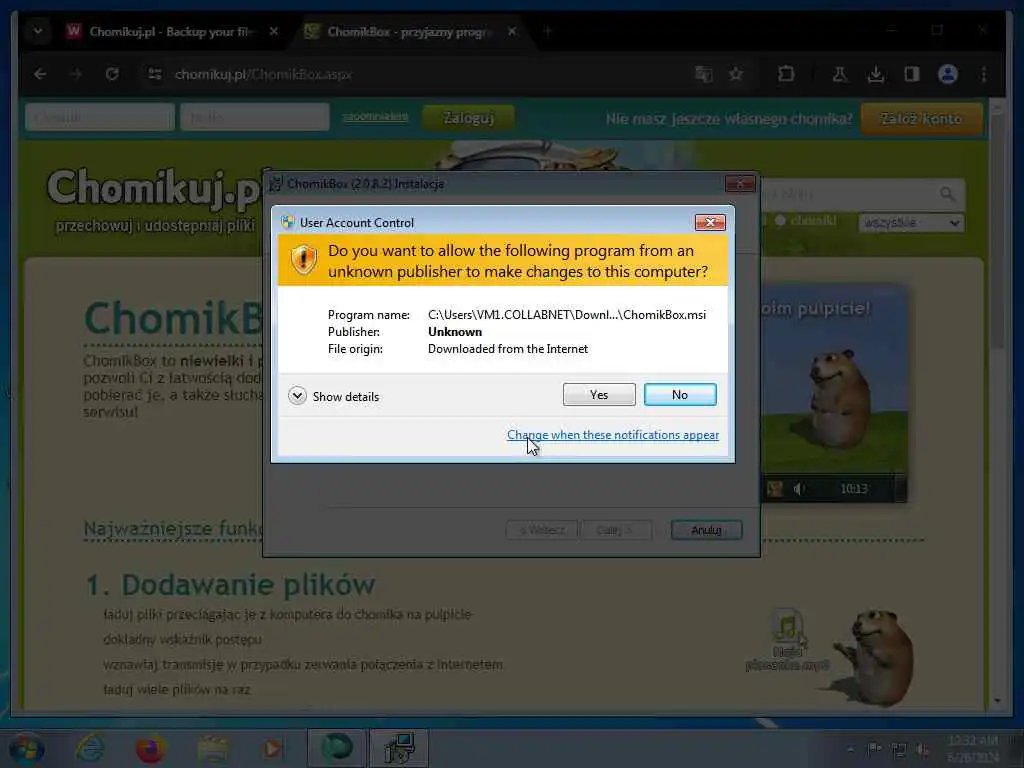The image size is (1024, 768).
Task: Open the browser extensions puzzle icon
Action: coord(786,74)
